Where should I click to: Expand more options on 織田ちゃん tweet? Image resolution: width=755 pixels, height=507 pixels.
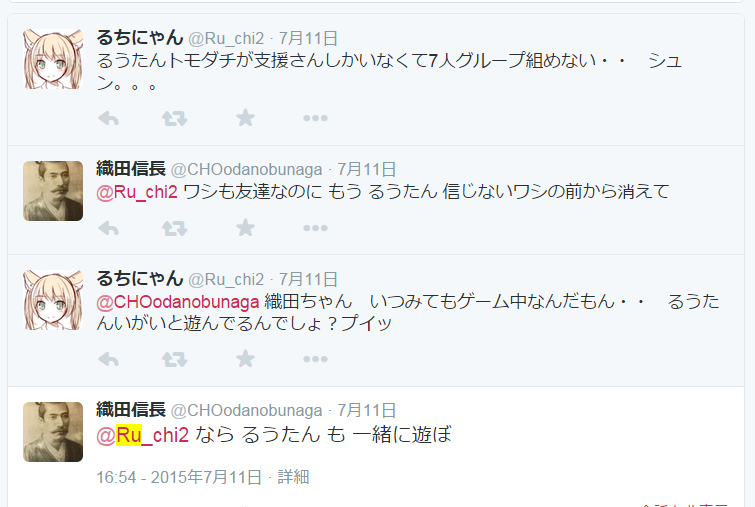(x=315, y=359)
